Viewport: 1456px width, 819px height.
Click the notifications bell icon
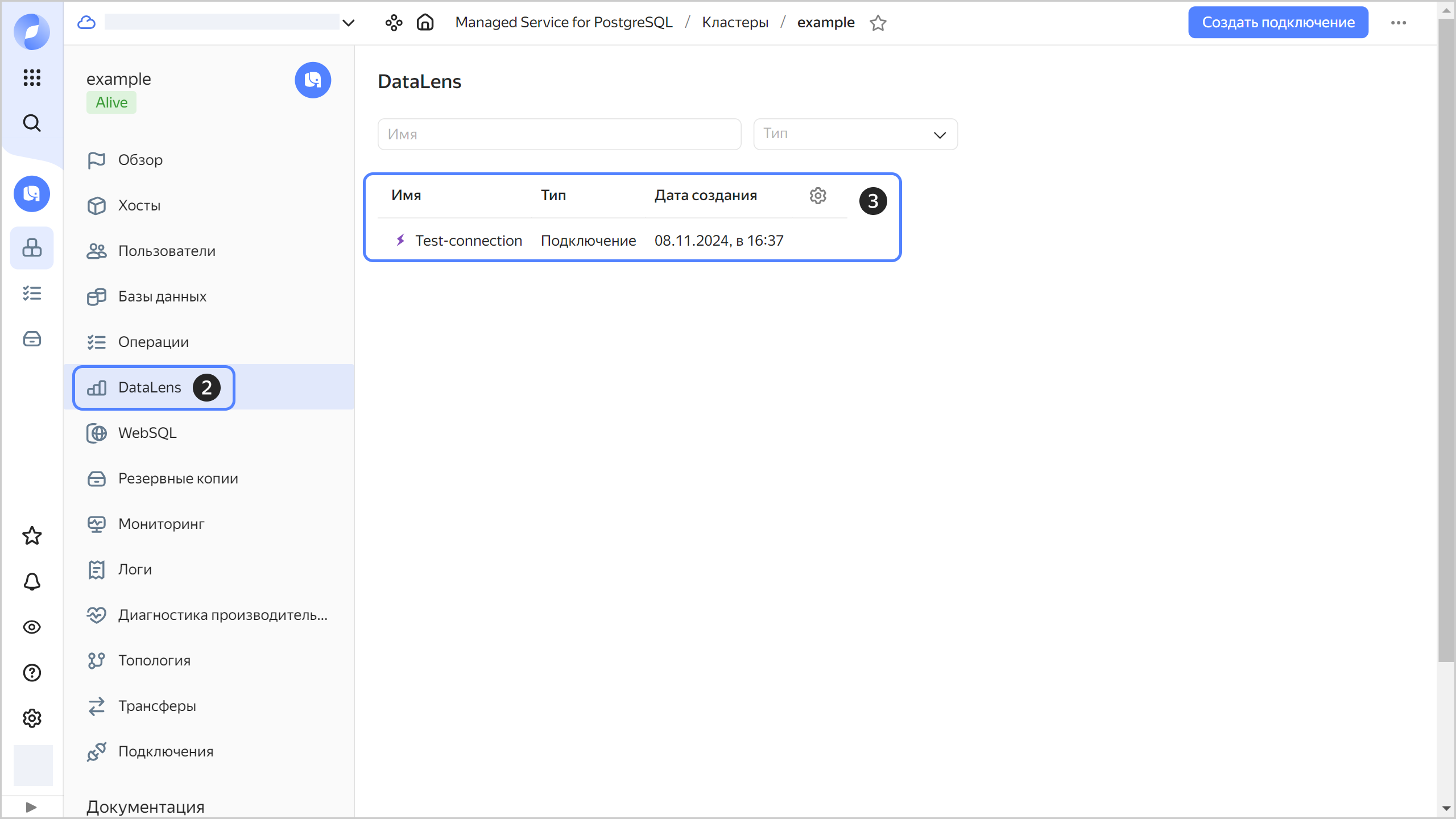(x=32, y=581)
